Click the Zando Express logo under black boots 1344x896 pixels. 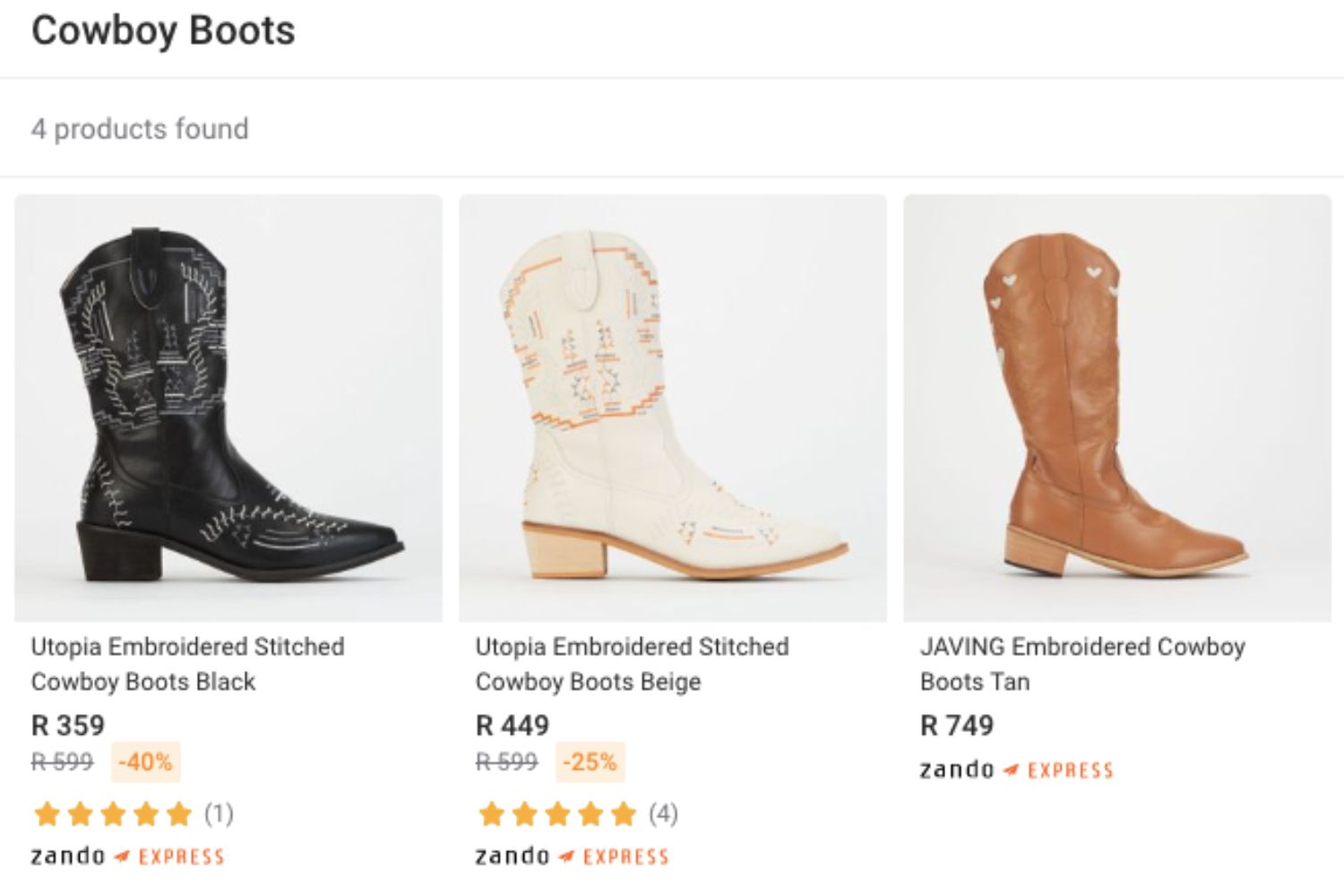coord(127,857)
